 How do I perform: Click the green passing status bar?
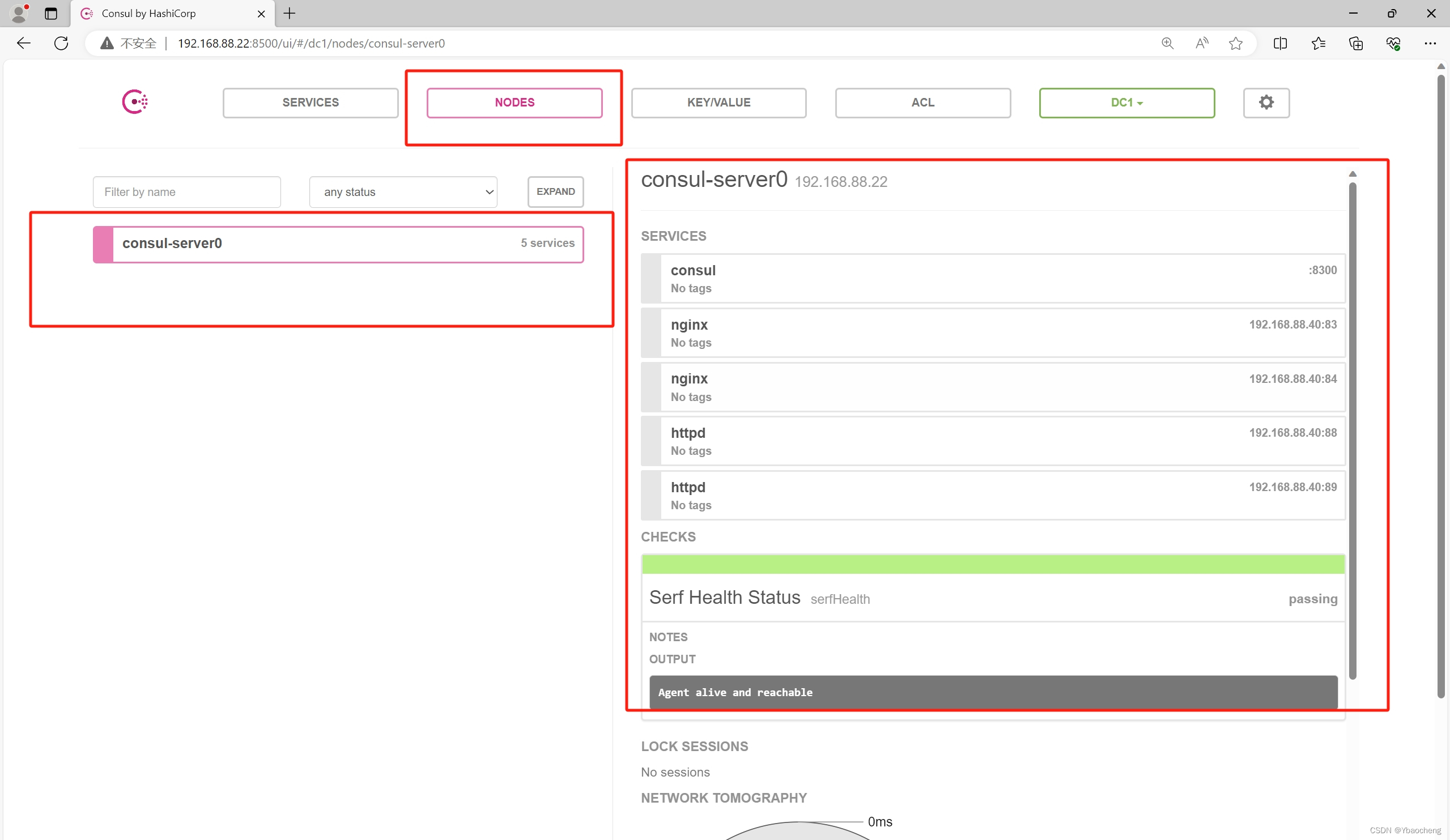[993, 564]
